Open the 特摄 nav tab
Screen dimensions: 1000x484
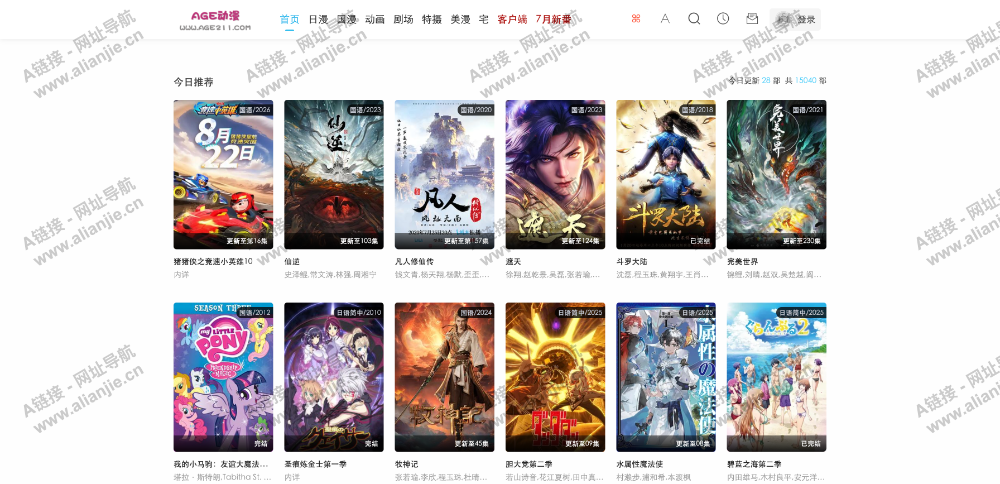[x=432, y=19]
